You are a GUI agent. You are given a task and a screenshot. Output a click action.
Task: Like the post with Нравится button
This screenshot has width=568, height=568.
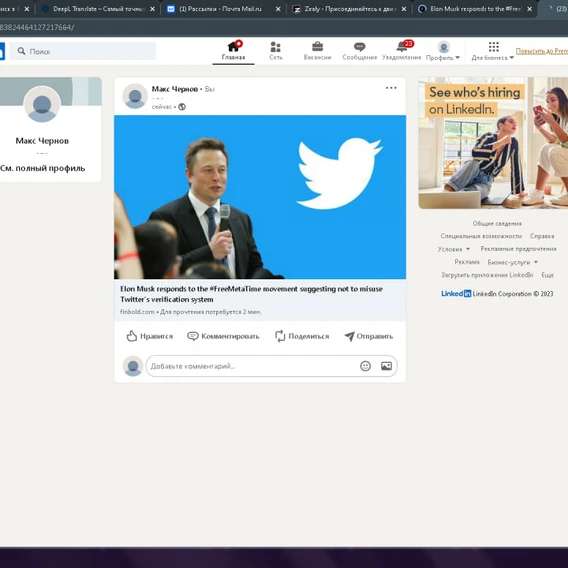(150, 336)
